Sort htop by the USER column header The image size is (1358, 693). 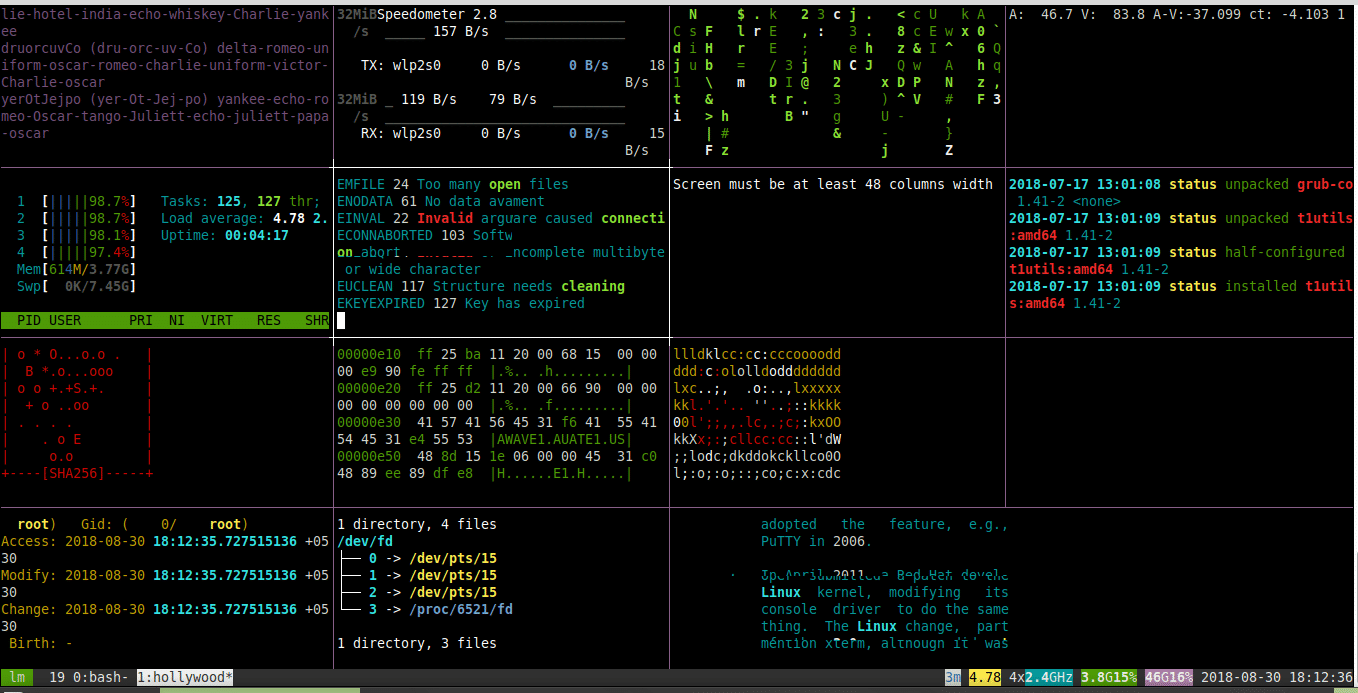click(x=65, y=321)
